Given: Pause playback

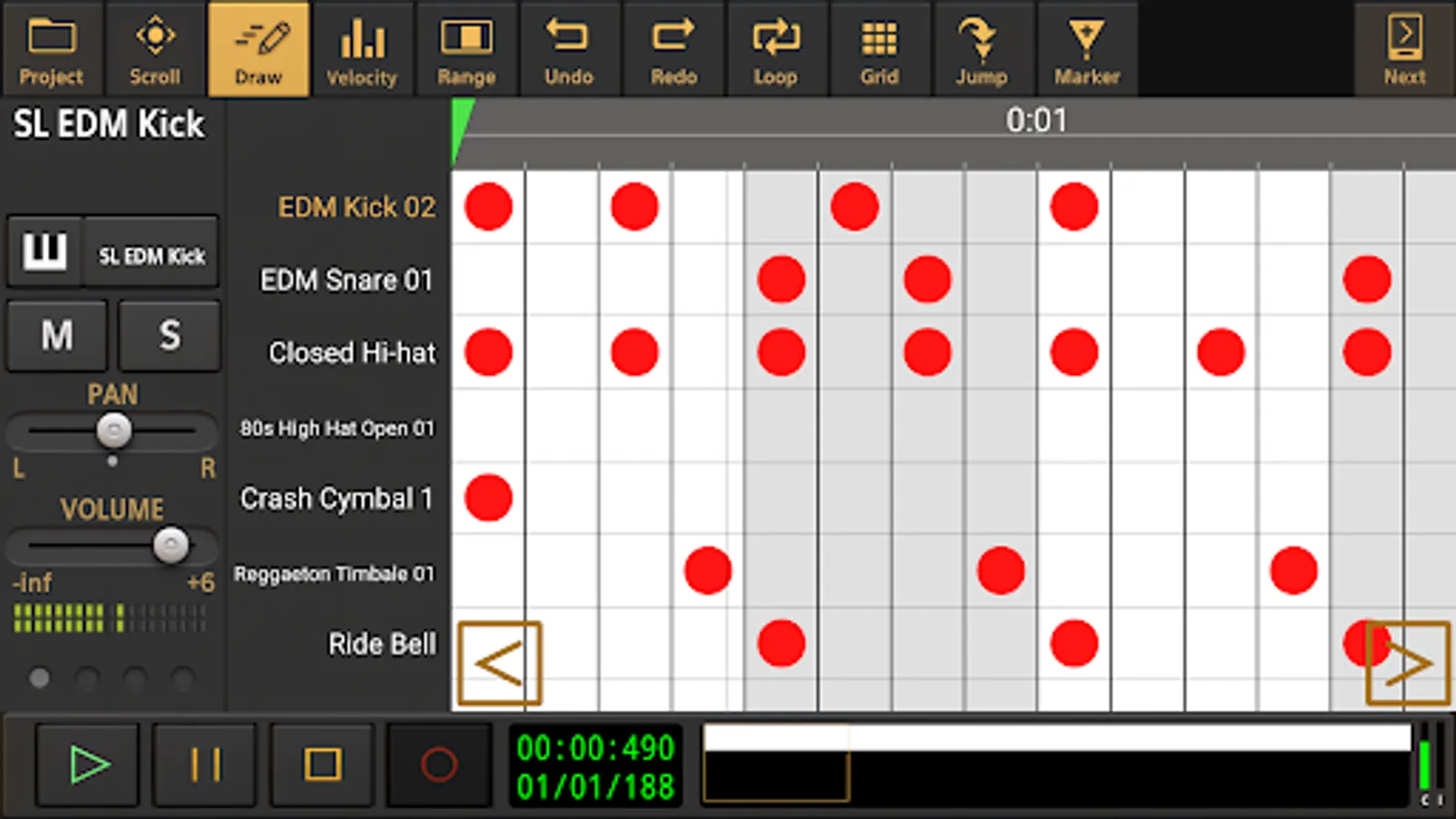Looking at the screenshot, I should pos(206,764).
